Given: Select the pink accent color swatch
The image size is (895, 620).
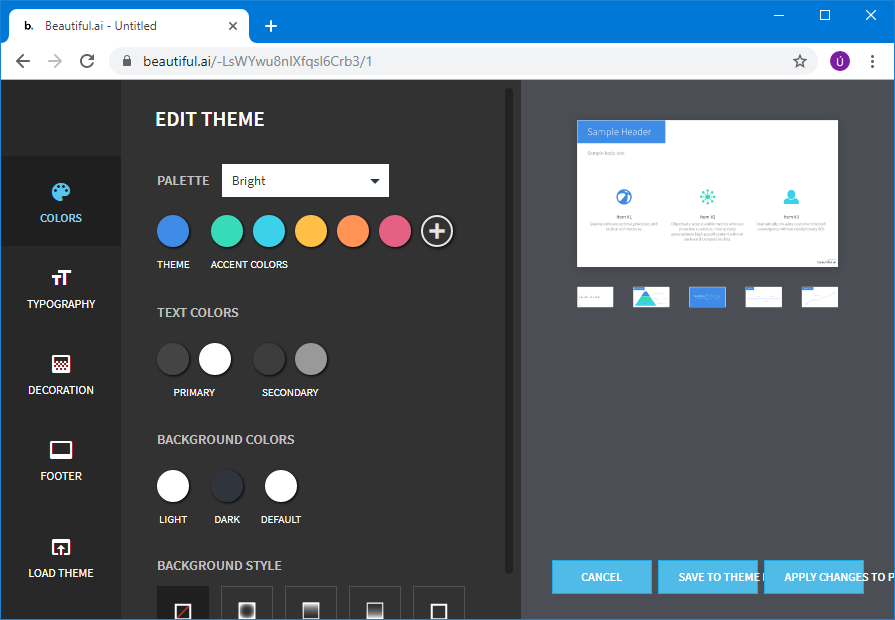Looking at the screenshot, I should tap(395, 231).
